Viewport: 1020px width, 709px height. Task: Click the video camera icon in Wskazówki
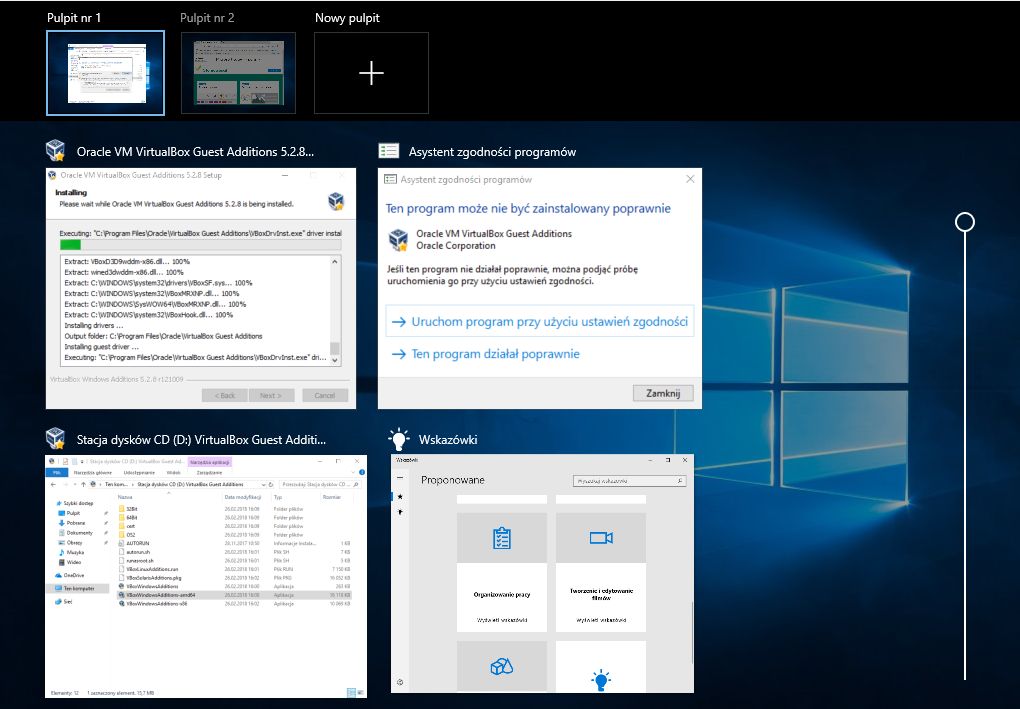point(600,538)
